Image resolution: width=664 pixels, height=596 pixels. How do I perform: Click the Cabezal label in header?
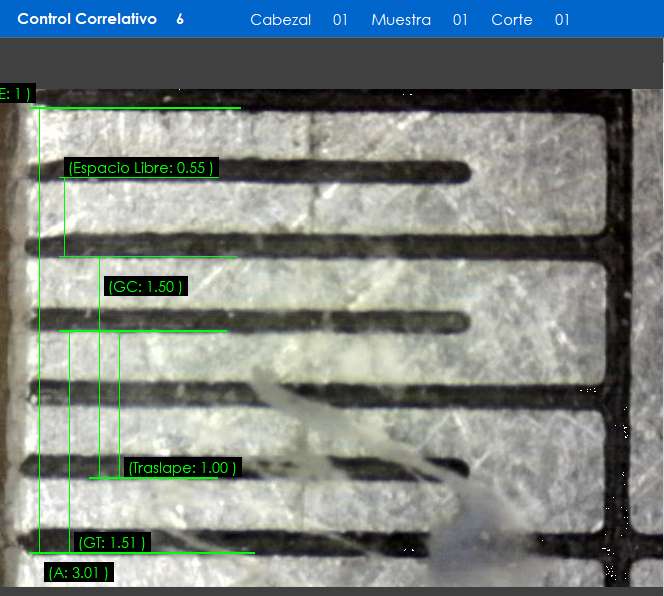pyautogui.click(x=280, y=20)
